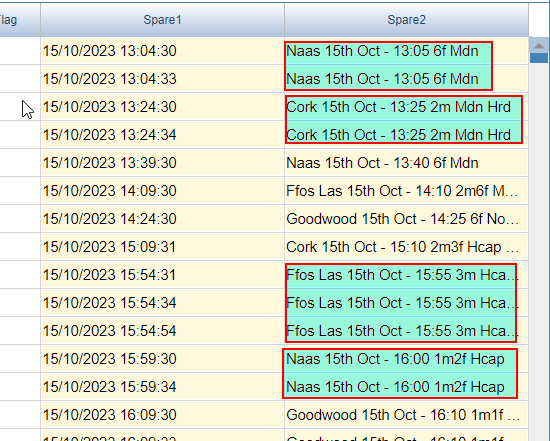Select cell 15/10/2023 13:39:30
Viewport: 550px width, 441px height.
[162, 163]
